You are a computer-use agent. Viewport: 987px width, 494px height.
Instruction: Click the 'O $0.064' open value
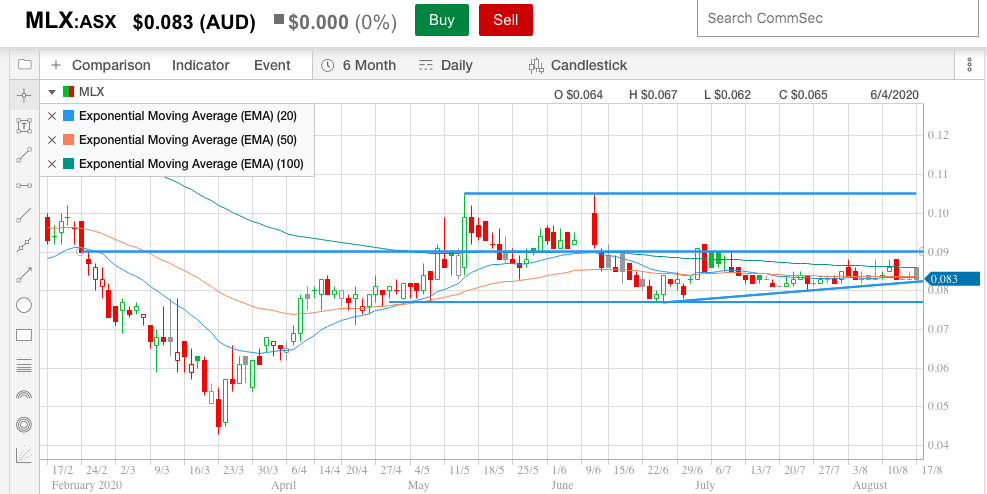pyautogui.click(x=578, y=95)
